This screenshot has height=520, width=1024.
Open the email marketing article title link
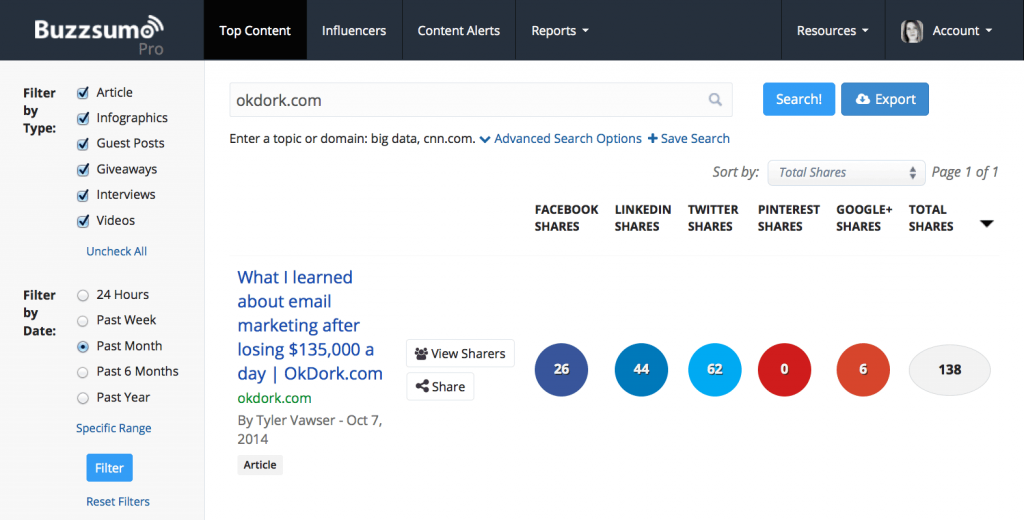(x=310, y=325)
